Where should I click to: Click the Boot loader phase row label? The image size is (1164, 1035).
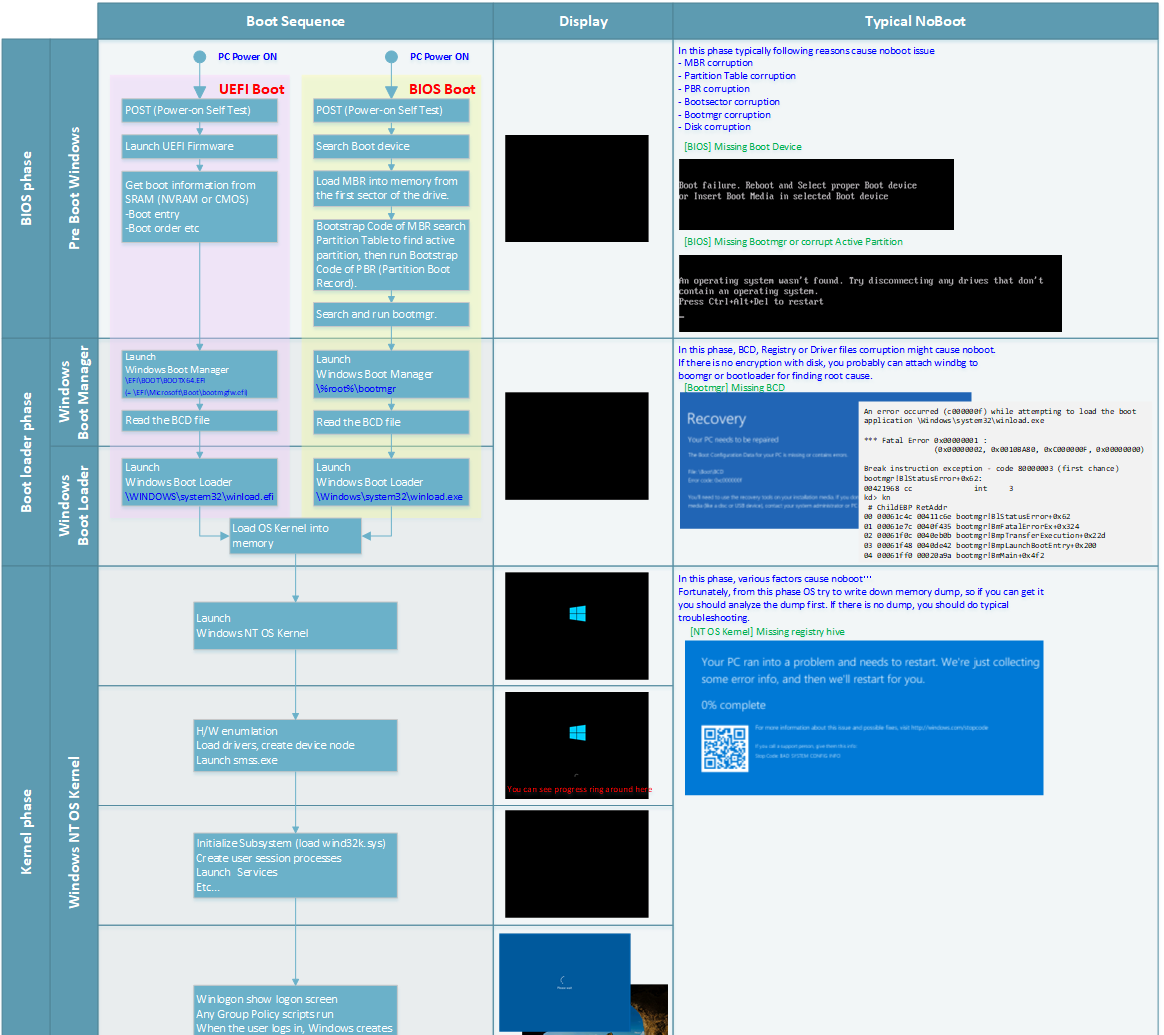(x=26, y=452)
